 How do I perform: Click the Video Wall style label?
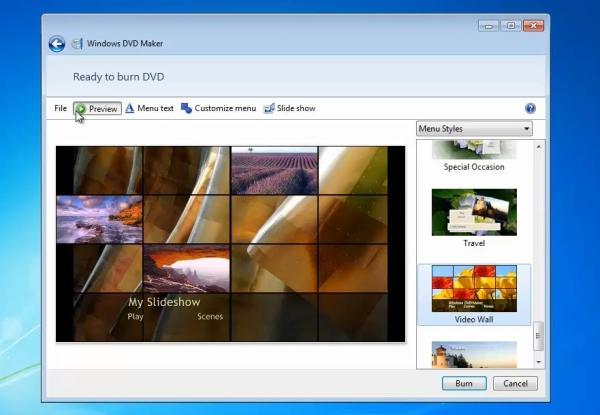click(x=474, y=319)
